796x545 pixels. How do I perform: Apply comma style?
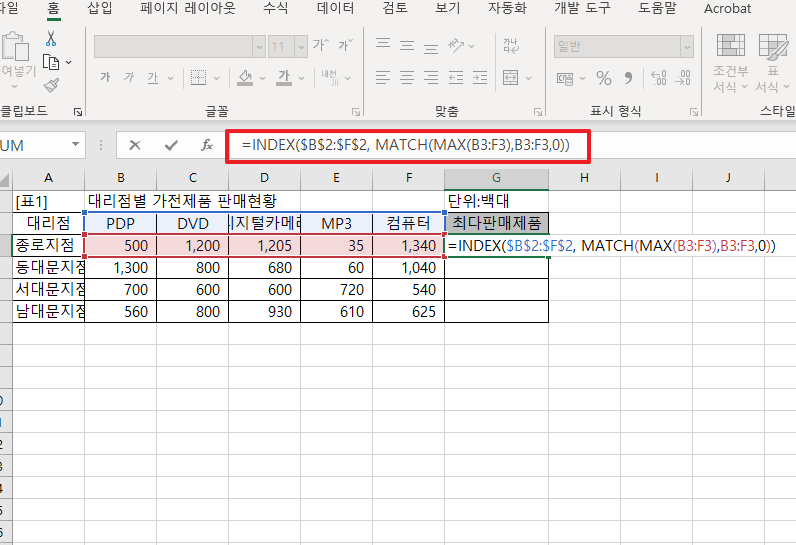628,78
